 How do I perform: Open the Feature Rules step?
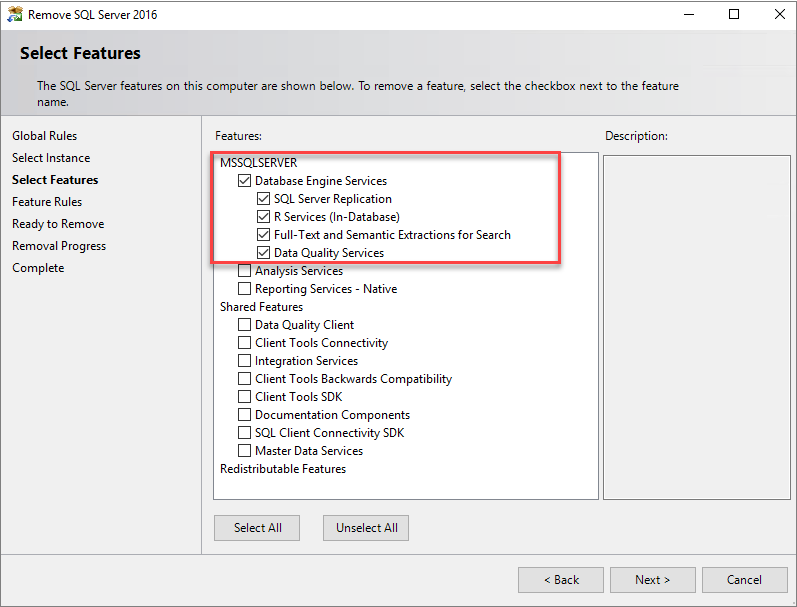tap(47, 202)
